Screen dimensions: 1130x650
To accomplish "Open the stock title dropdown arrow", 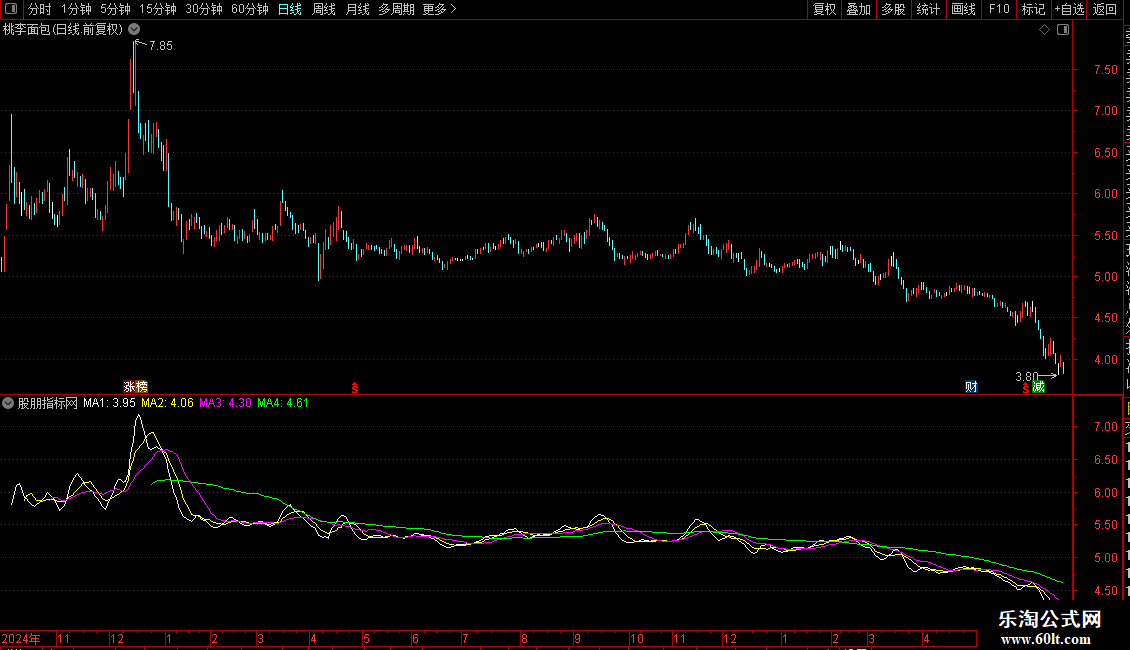I will click(x=134, y=29).
